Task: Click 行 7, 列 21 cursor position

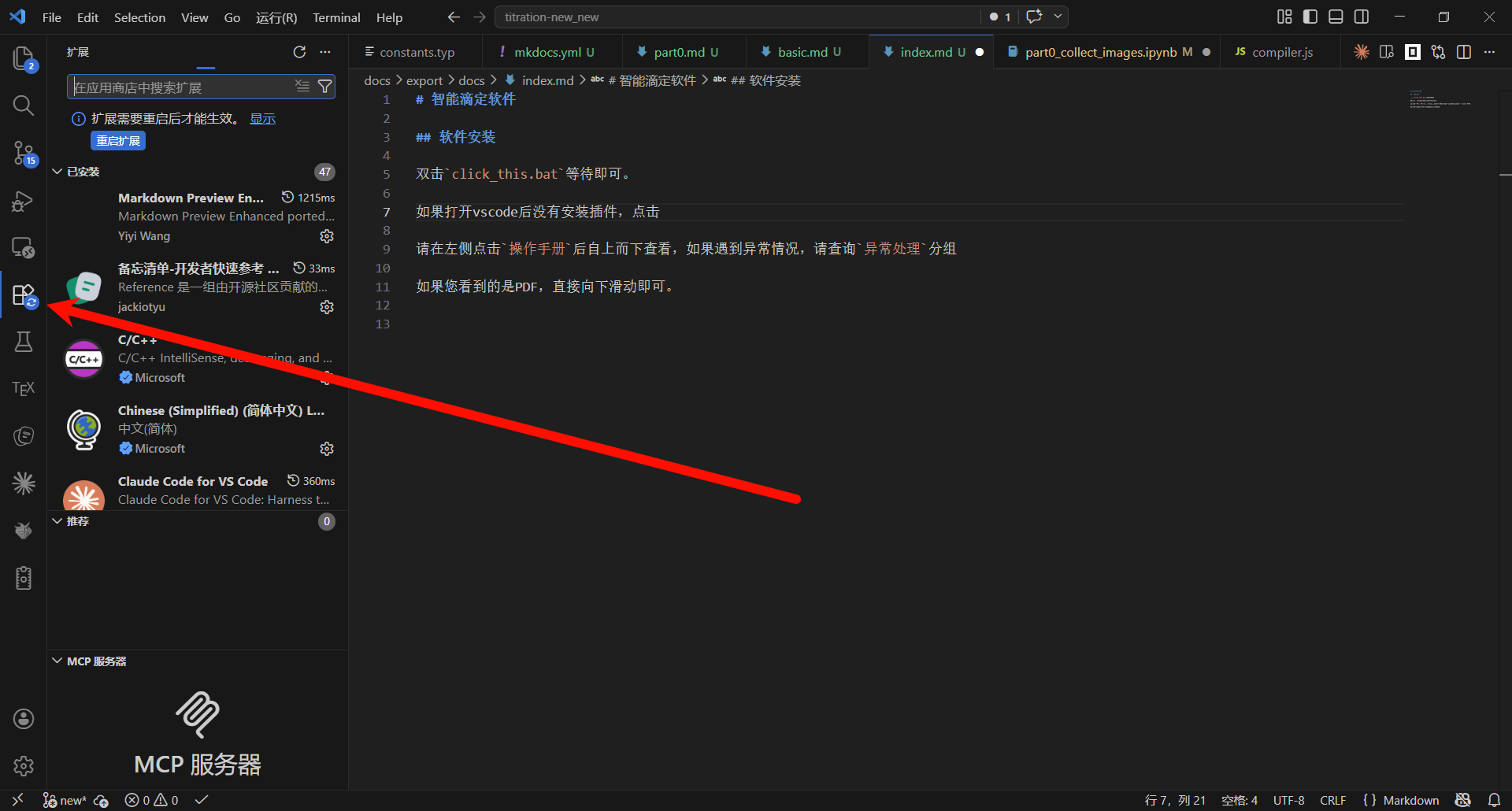Action: tap(1175, 801)
